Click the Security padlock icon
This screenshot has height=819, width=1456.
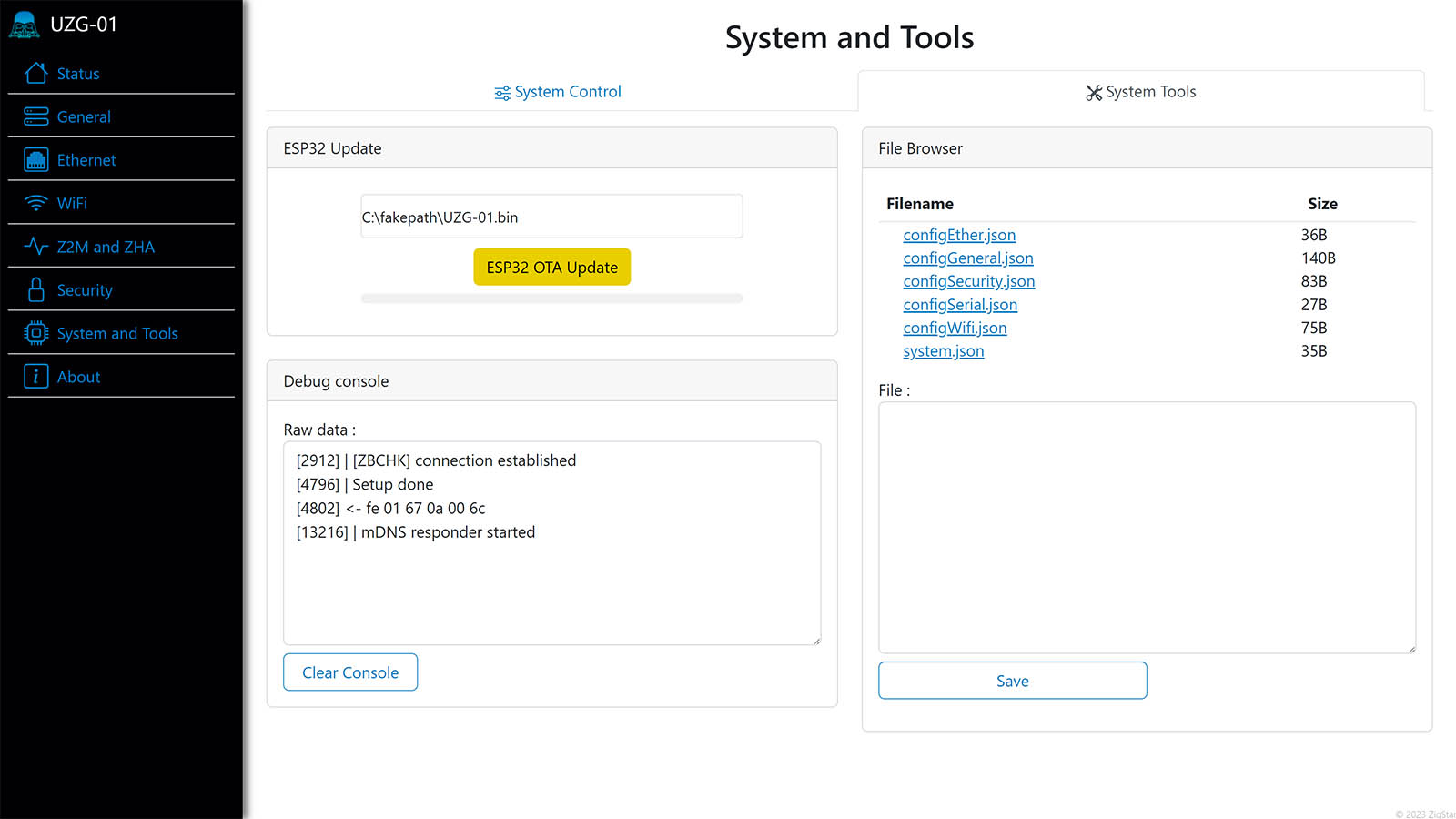(x=36, y=290)
